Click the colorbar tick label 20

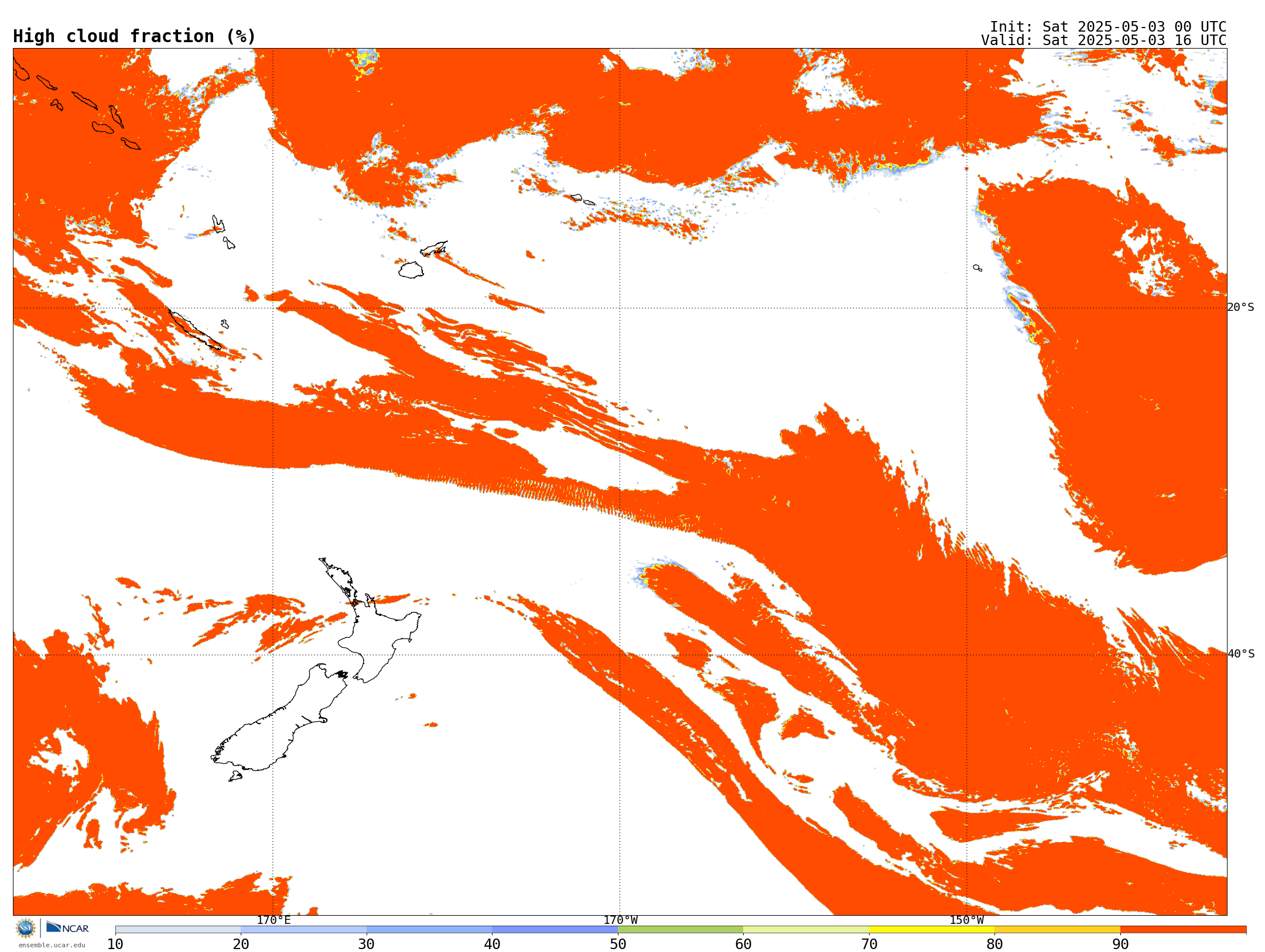[241, 944]
